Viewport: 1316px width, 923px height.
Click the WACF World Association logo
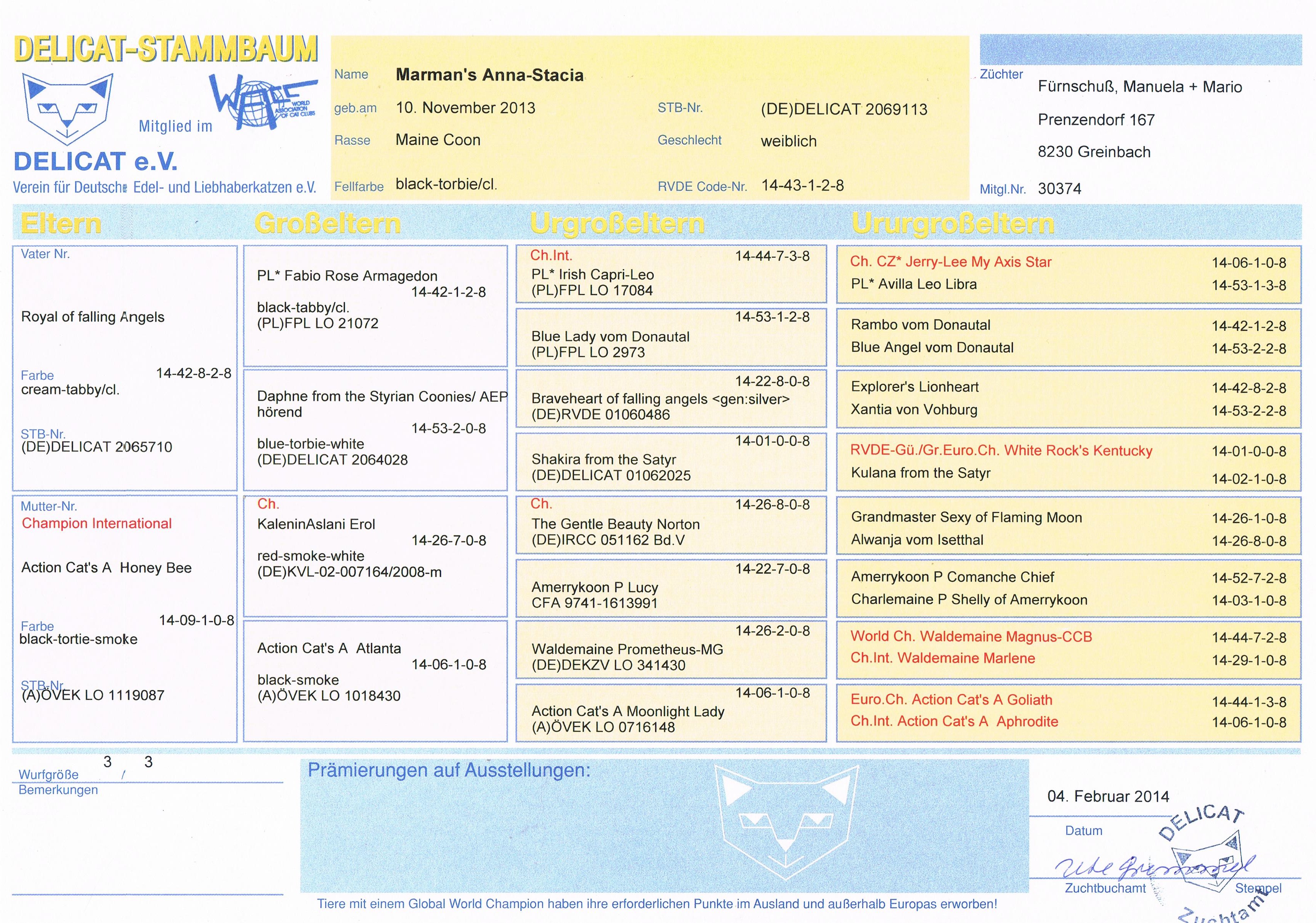pos(263,101)
